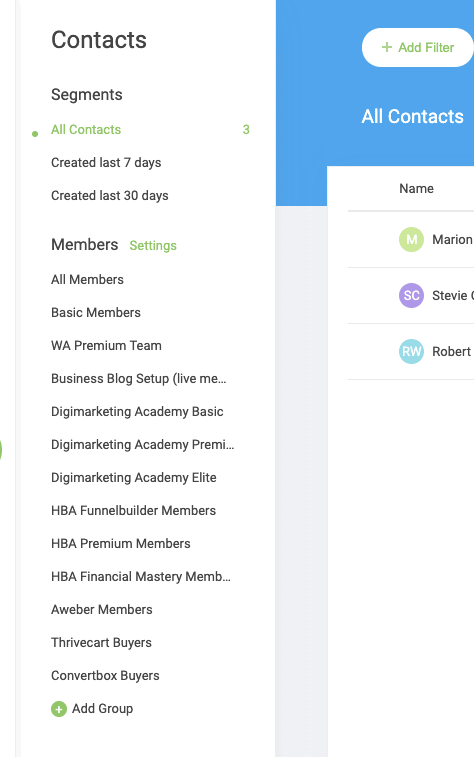Open Digimarketing Academy Premi... group
The height and width of the screenshot is (757, 474).
142,445
